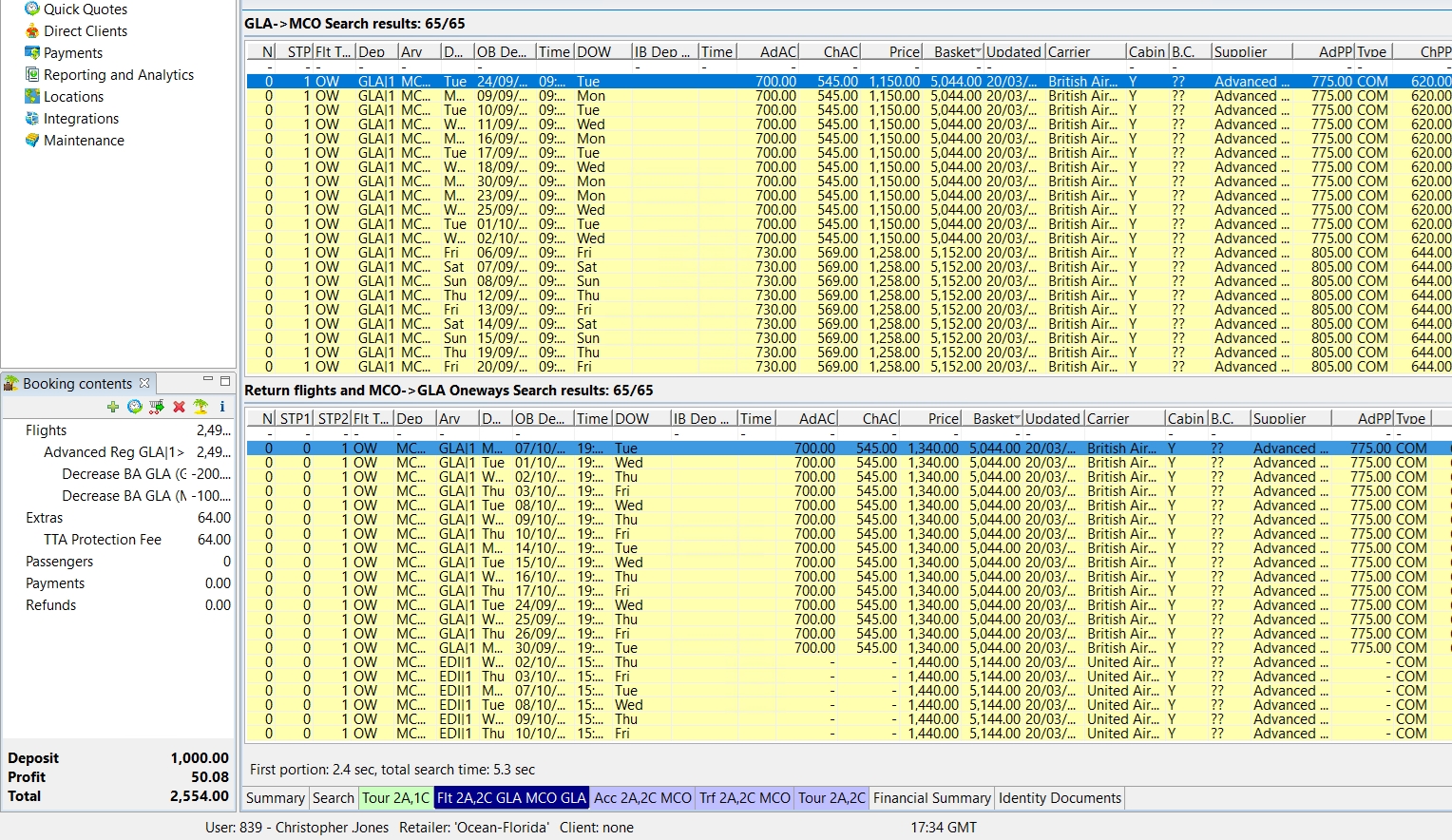Image resolution: width=1452 pixels, height=840 pixels.
Task: Click the palm tree island toolbar icon
Action: click(201, 407)
